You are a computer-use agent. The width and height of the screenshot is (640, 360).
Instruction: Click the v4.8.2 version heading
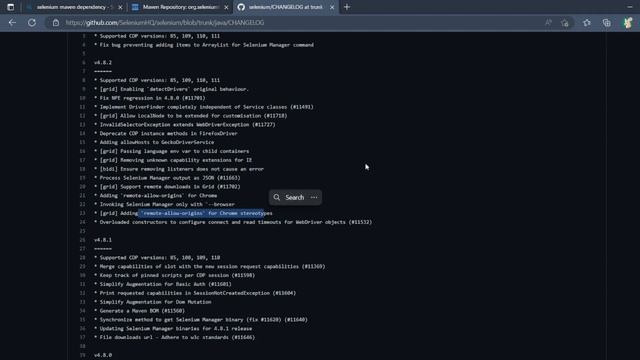[103, 62]
